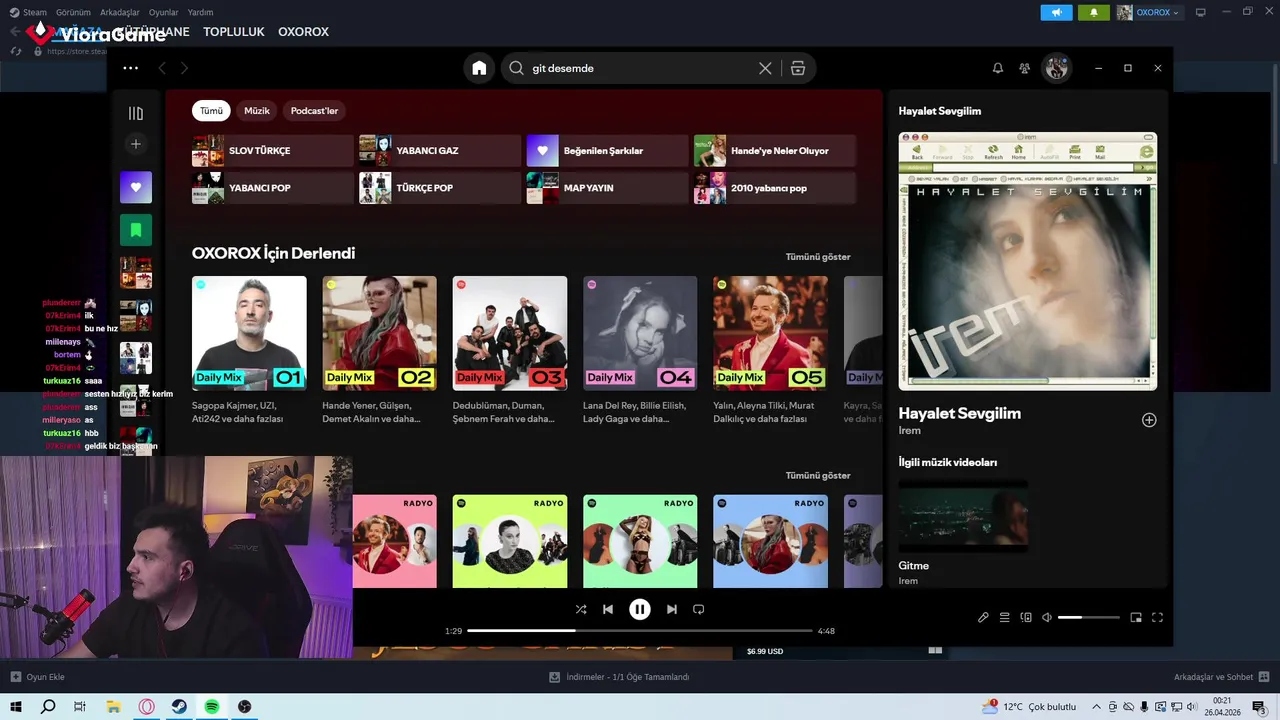Mute volume with speaker icon
1280x720 pixels.
click(1047, 618)
